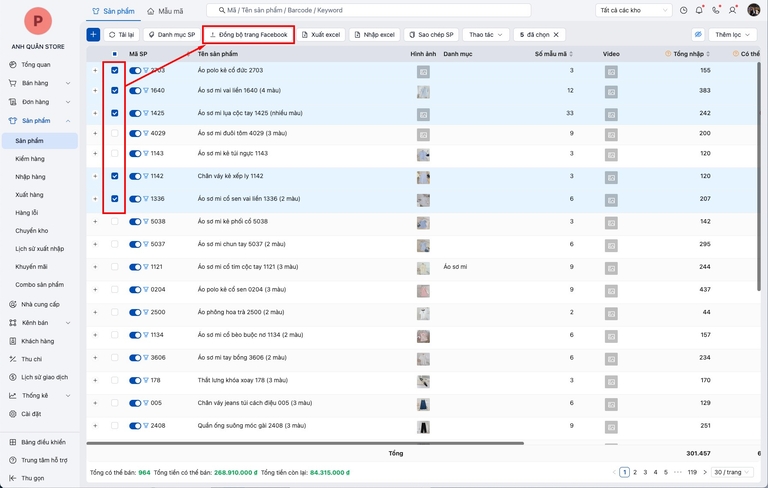Click the hide-columns eye icon
Screen dimensions: 768x488
pyautogui.click(x=699, y=34)
